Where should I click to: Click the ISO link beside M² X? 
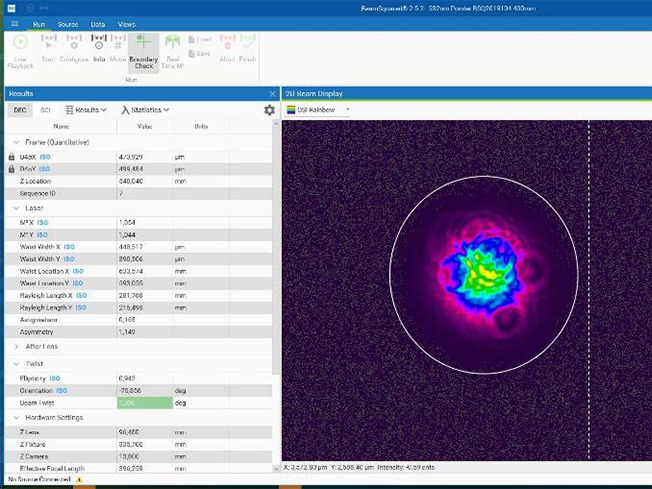pos(42,222)
